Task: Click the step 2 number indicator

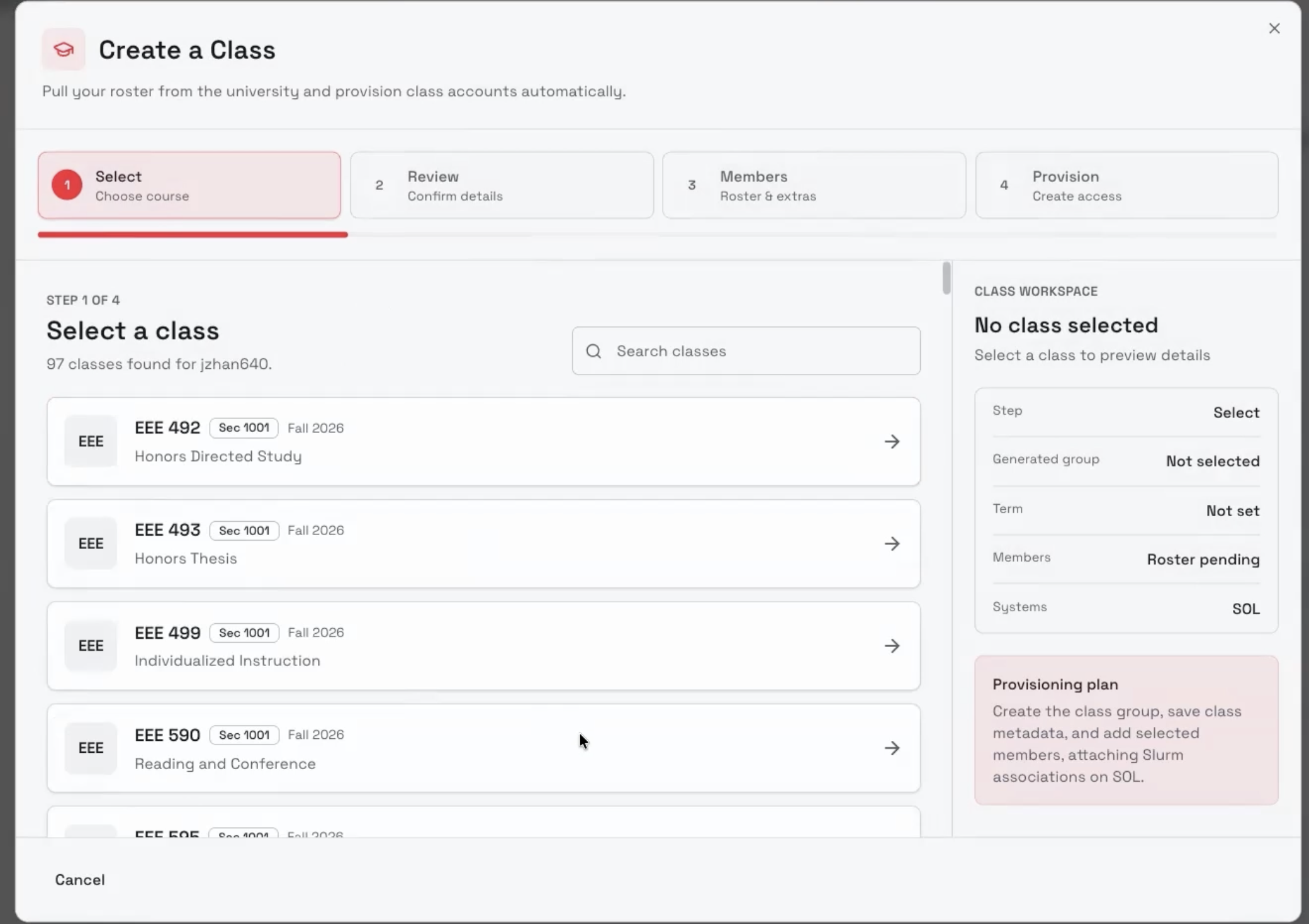Action: pyautogui.click(x=379, y=185)
